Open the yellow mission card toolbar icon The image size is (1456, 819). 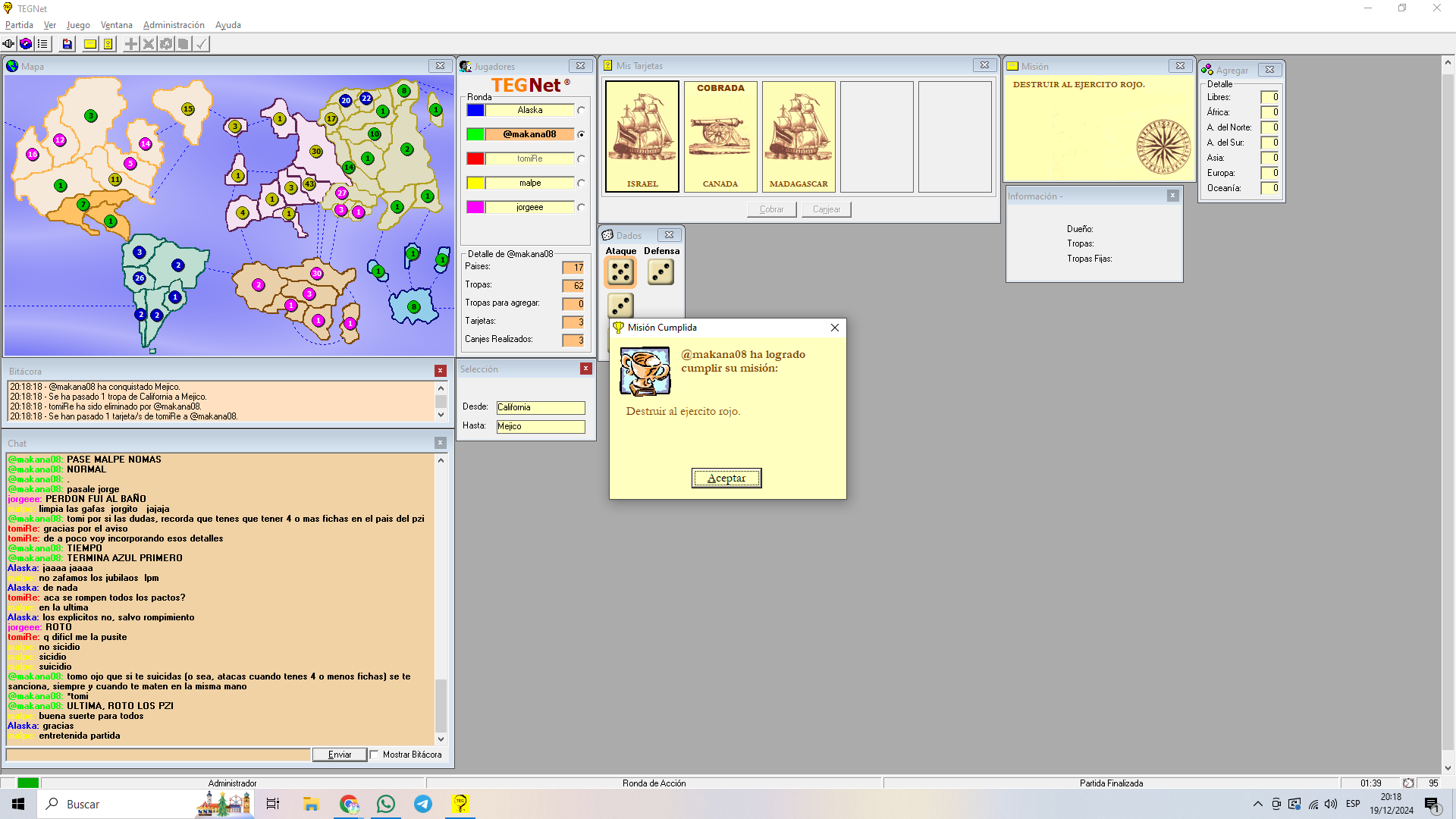click(x=90, y=44)
